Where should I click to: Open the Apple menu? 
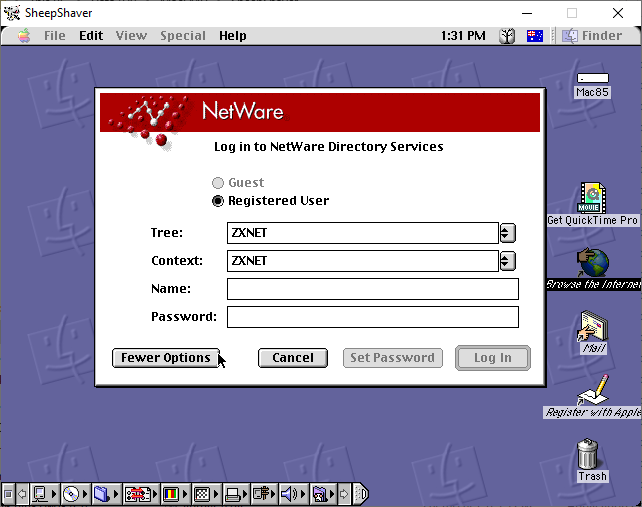point(24,36)
